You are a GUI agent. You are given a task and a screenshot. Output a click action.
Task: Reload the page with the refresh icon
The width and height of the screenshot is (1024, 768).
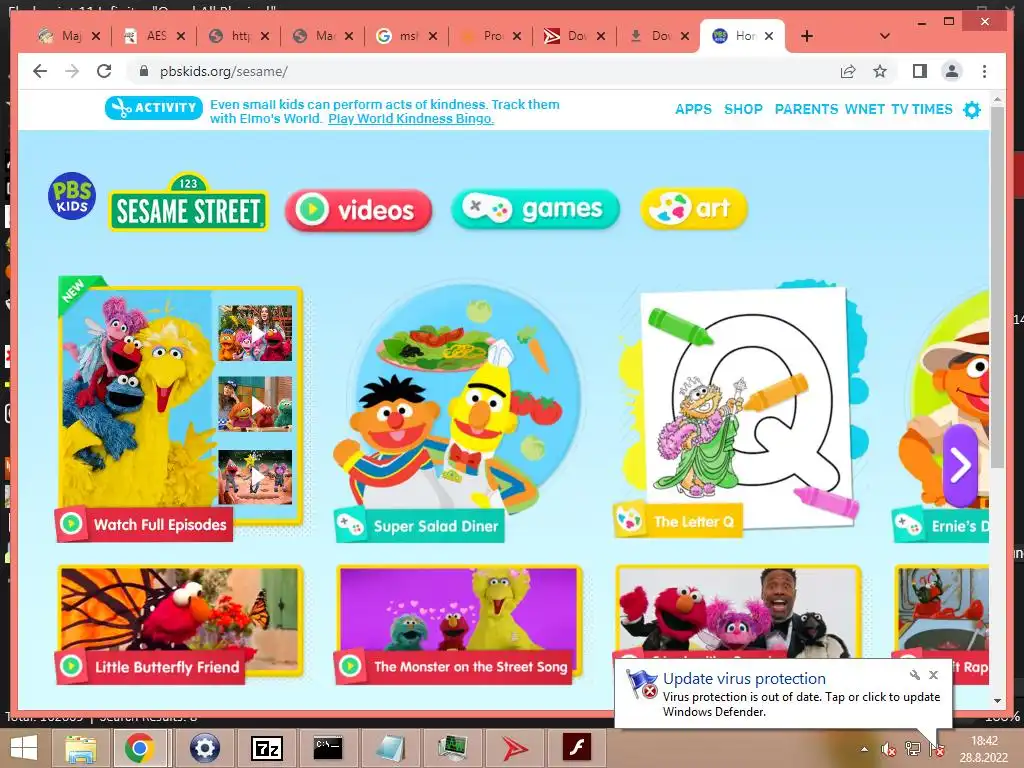[104, 71]
